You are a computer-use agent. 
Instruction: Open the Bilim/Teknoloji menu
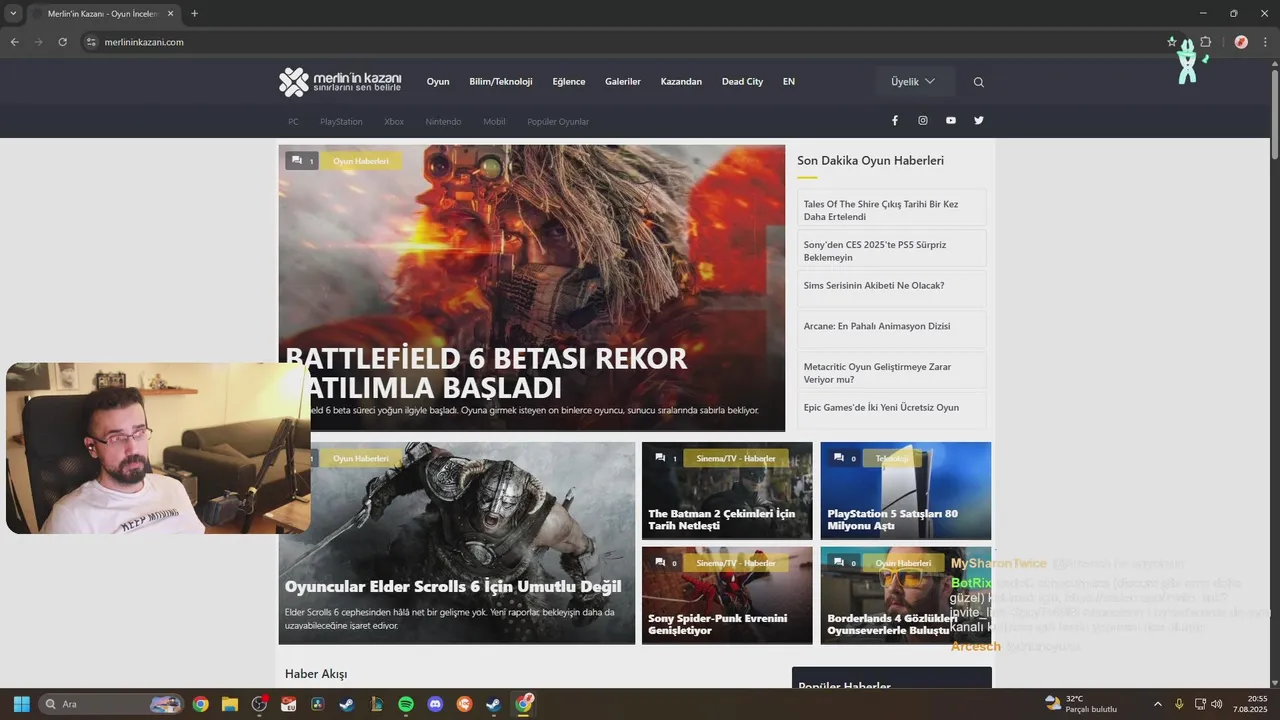(501, 82)
